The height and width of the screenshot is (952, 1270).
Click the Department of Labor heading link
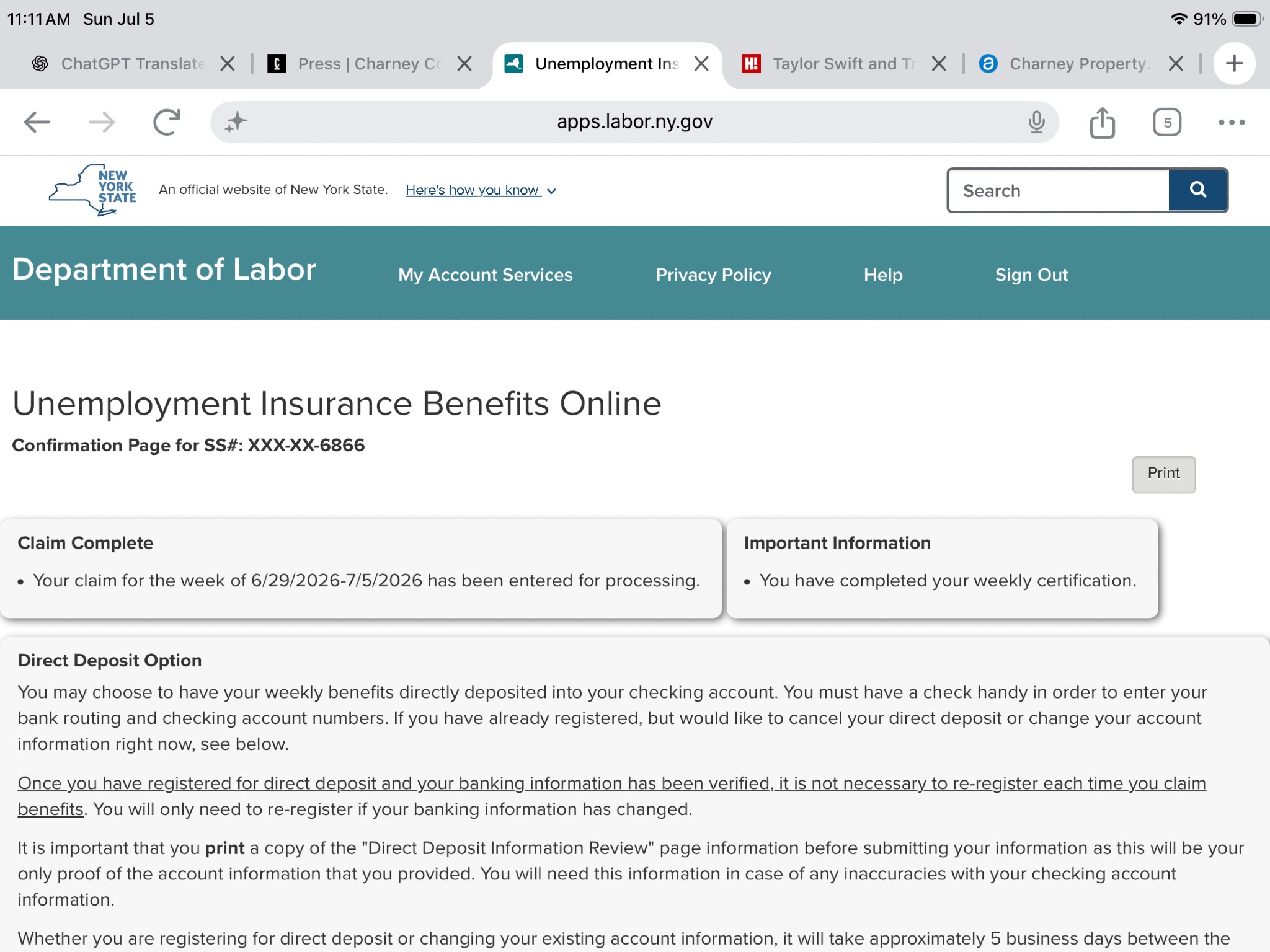(164, 270)
